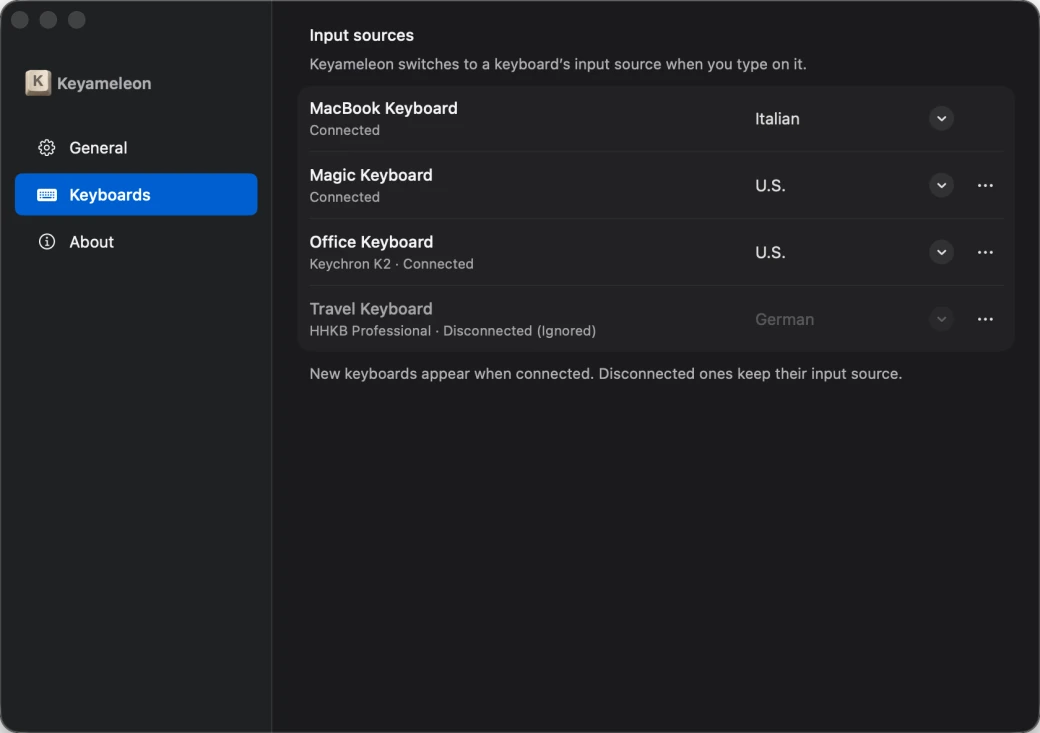The width and height of the screenshot is (1040, 733).
Task: Close the Keyameleon window
Action: click(x=20, y=20)
